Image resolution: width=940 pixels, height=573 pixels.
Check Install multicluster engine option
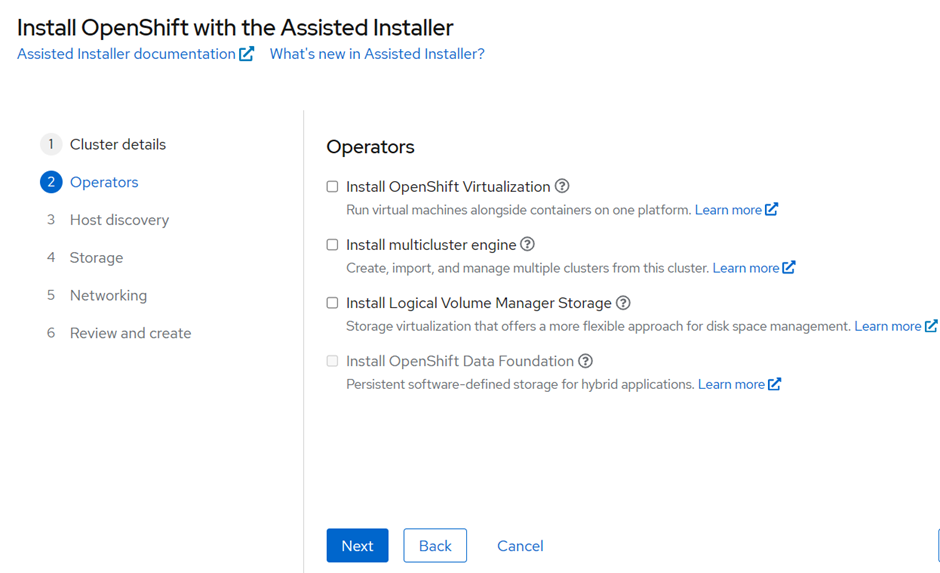tap(332, 245)
